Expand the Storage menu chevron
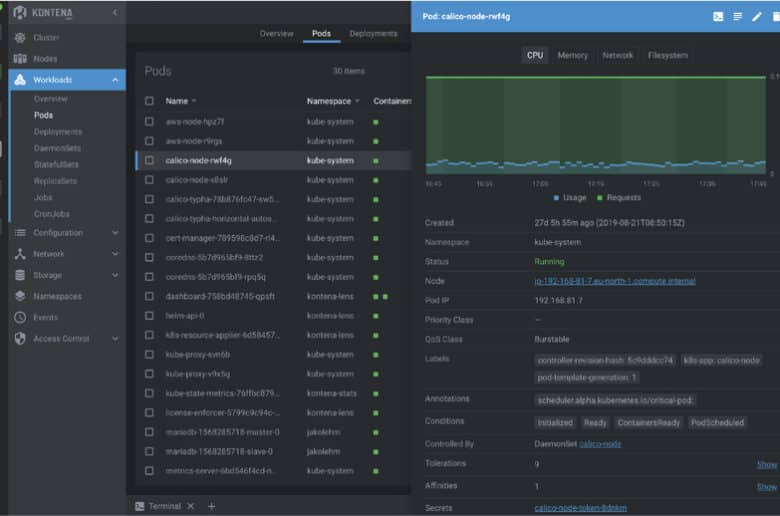 [115, 275]
